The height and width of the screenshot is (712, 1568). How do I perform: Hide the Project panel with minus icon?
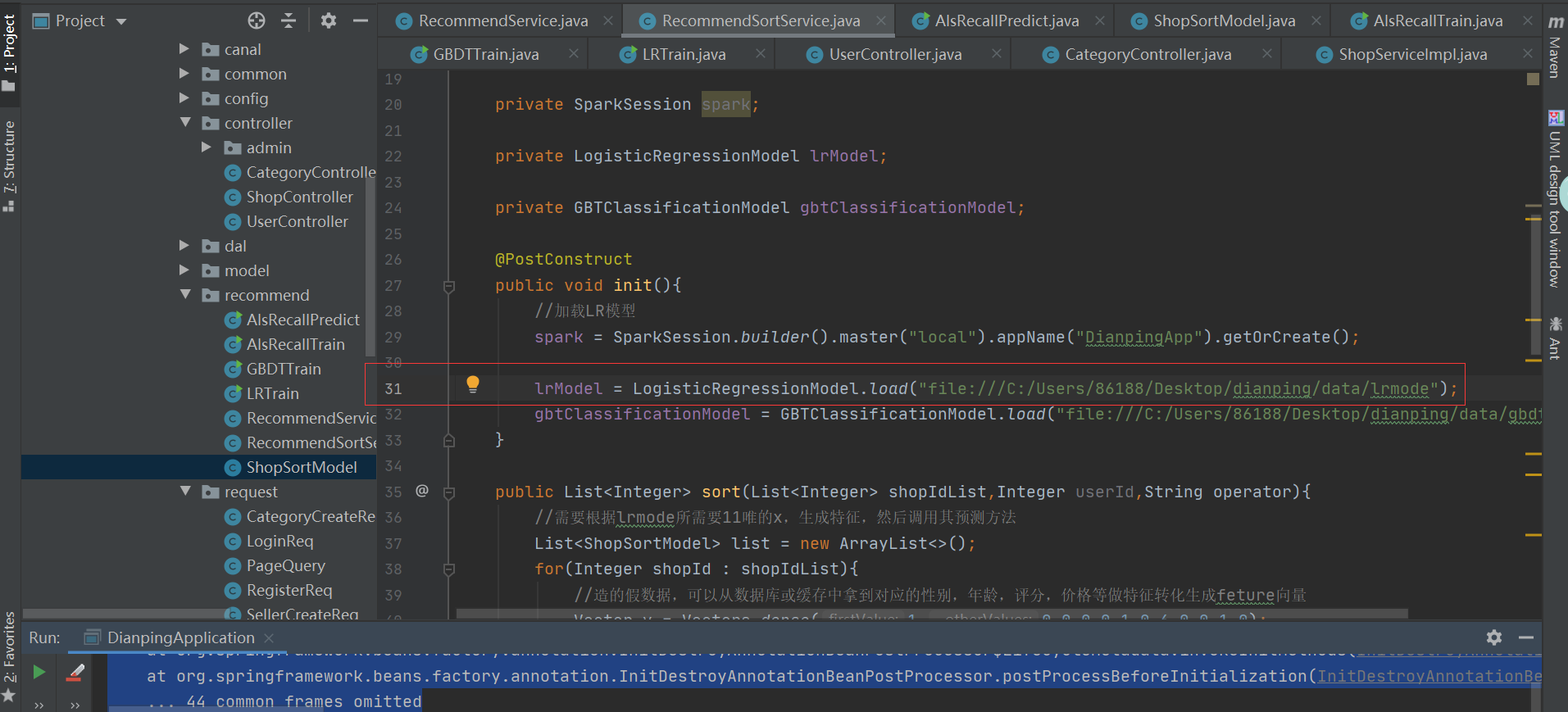pos(361,20)
